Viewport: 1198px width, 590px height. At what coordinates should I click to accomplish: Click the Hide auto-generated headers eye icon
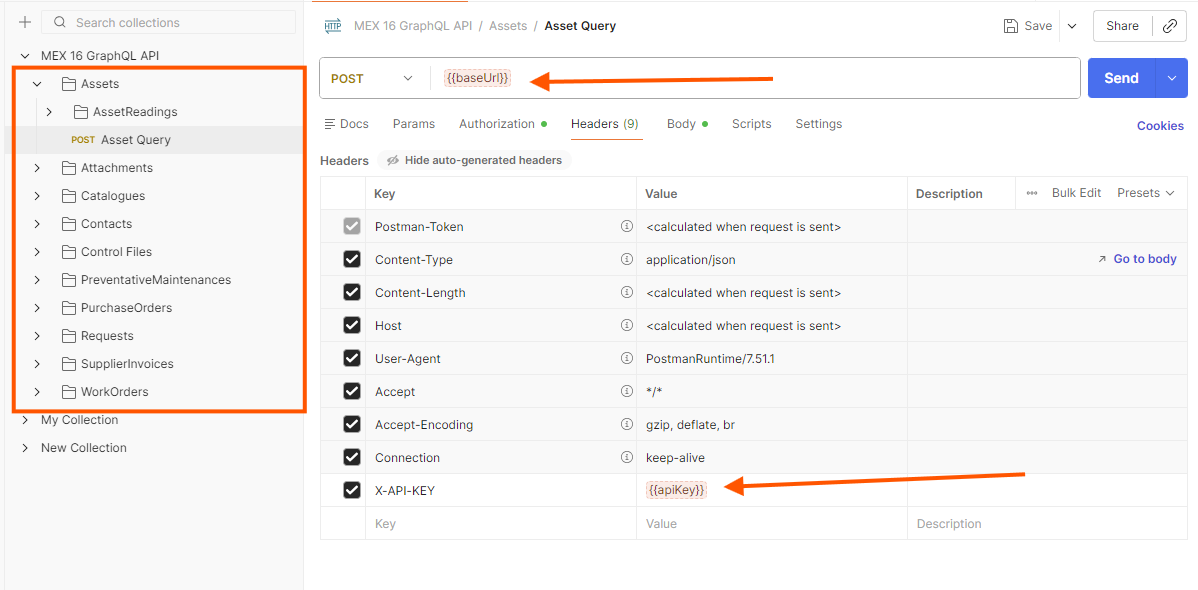(x=393, y=160)
